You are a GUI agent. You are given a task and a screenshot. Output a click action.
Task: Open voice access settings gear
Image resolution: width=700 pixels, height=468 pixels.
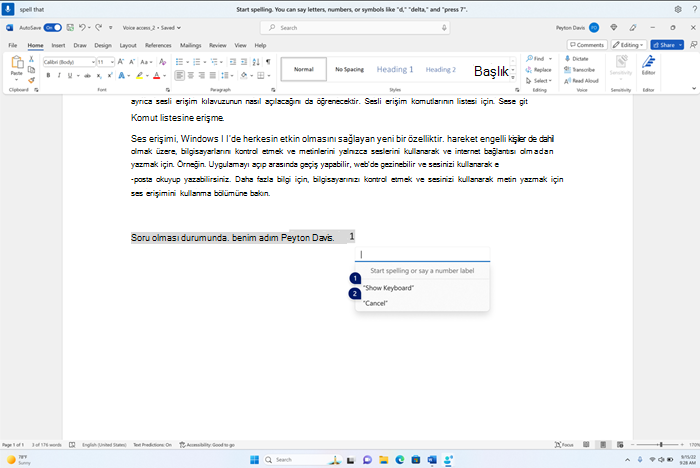coord(678,9)
